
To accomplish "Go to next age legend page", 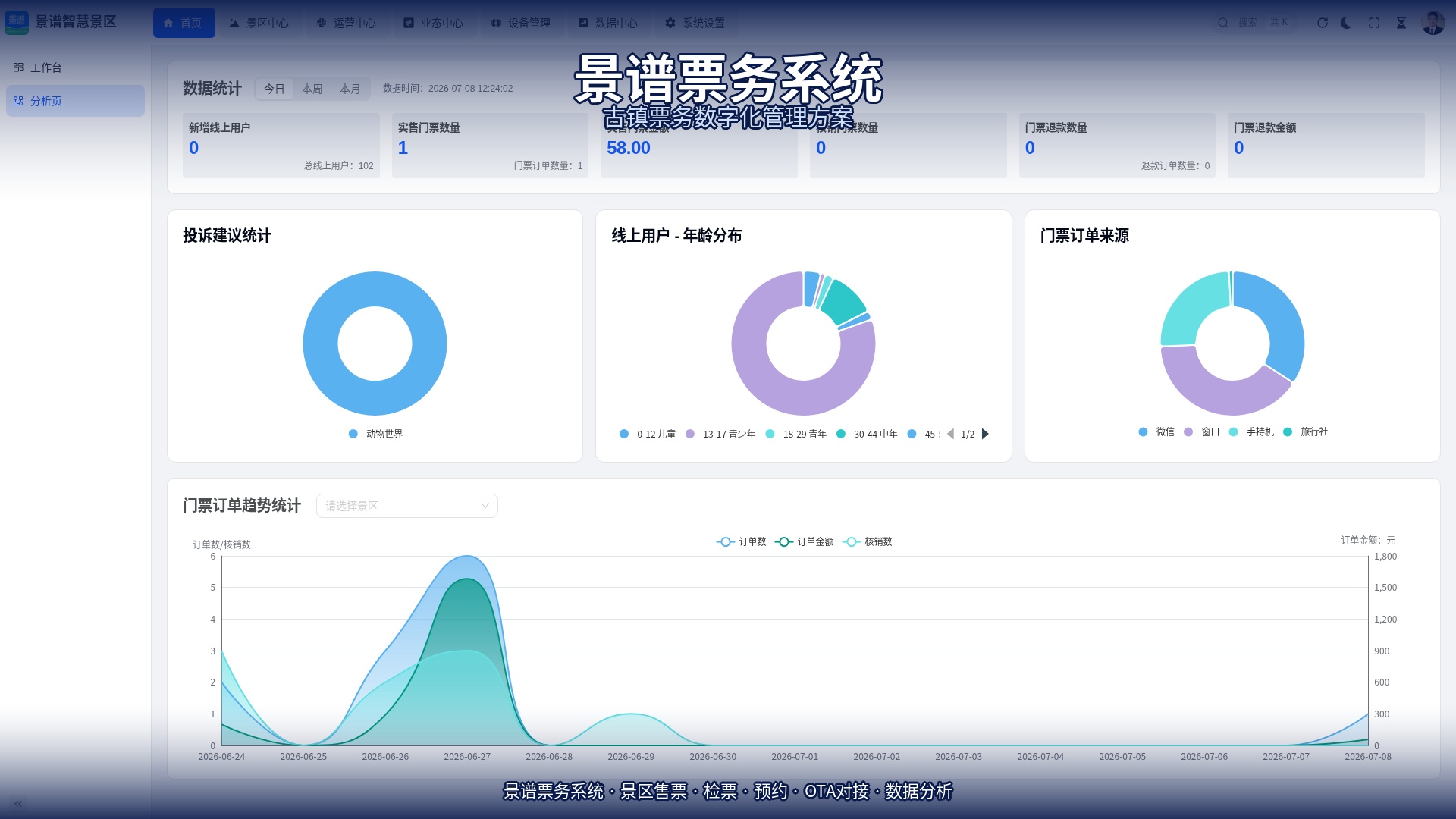I will point(985,434).
